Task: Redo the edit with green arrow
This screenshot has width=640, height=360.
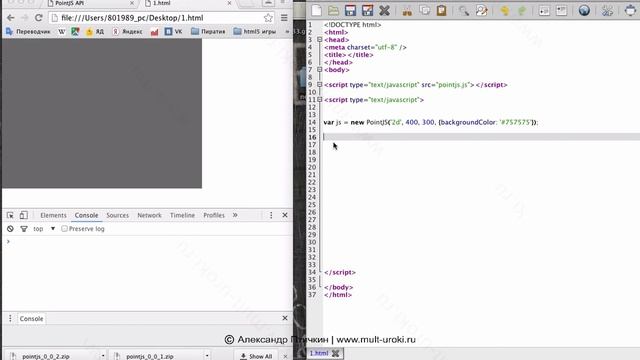Action: [x=522, y=10]
